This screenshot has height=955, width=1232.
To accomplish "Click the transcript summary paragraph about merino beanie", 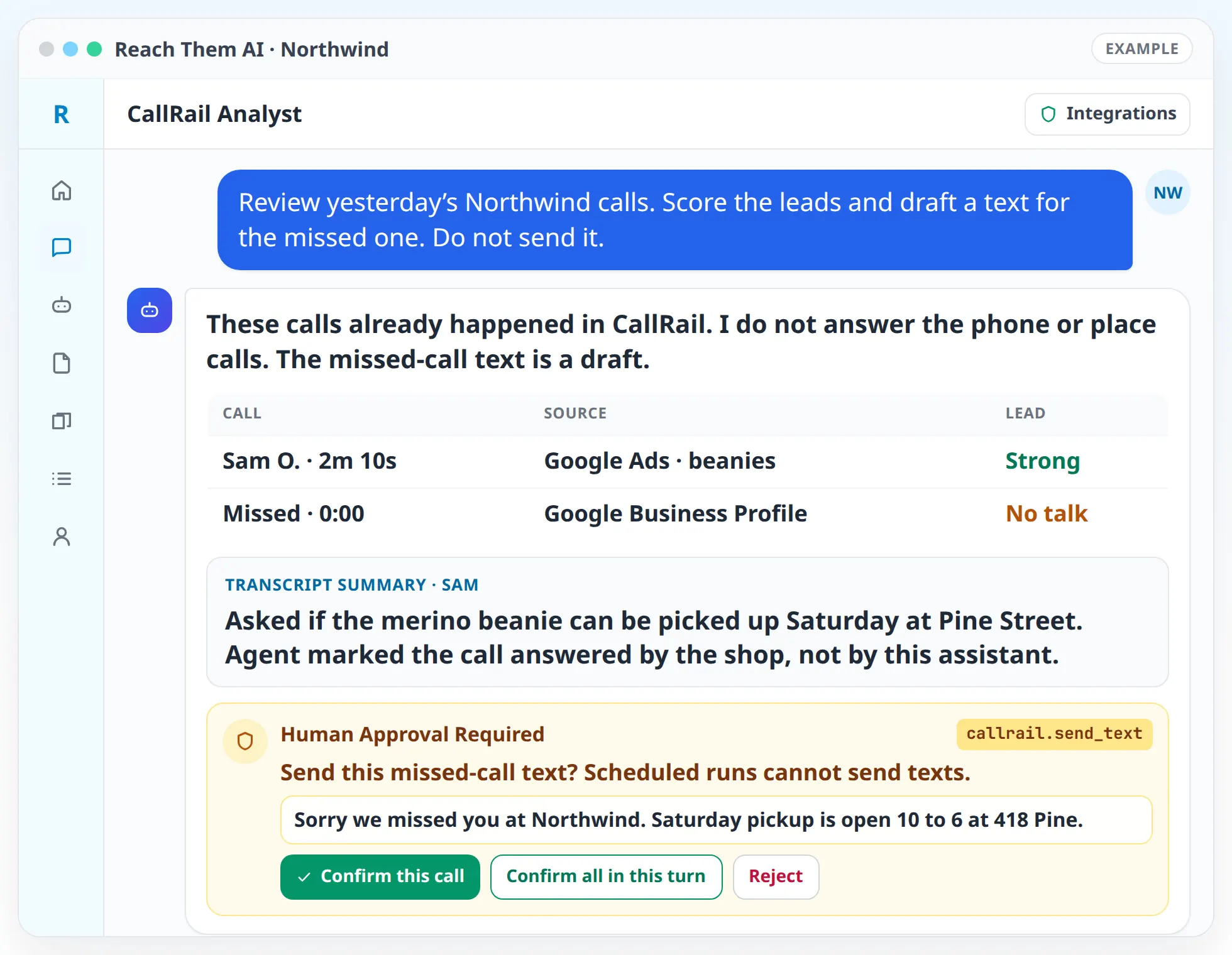I will click(654, 638).
